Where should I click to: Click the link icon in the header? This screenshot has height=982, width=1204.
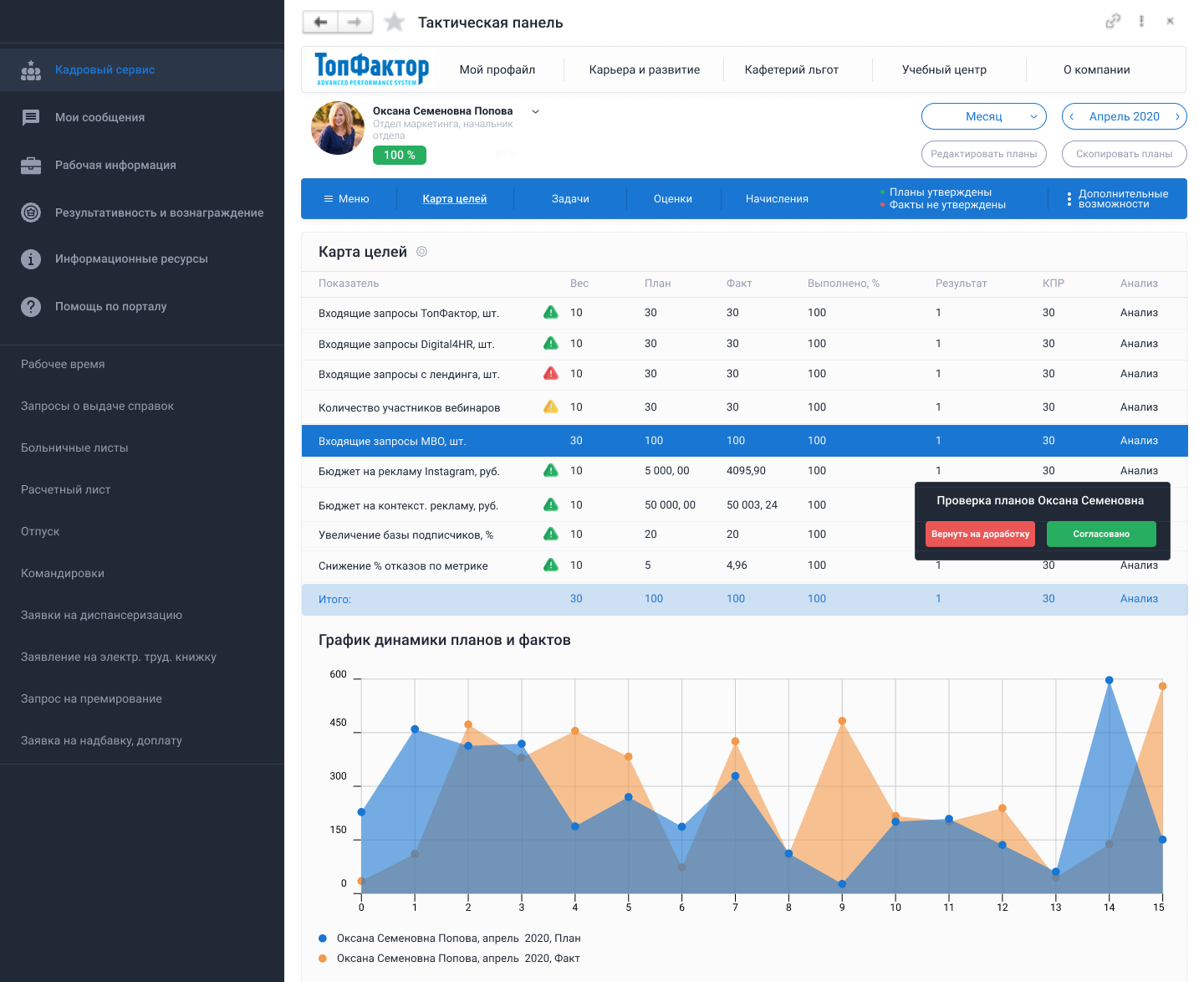[1112, 22]
